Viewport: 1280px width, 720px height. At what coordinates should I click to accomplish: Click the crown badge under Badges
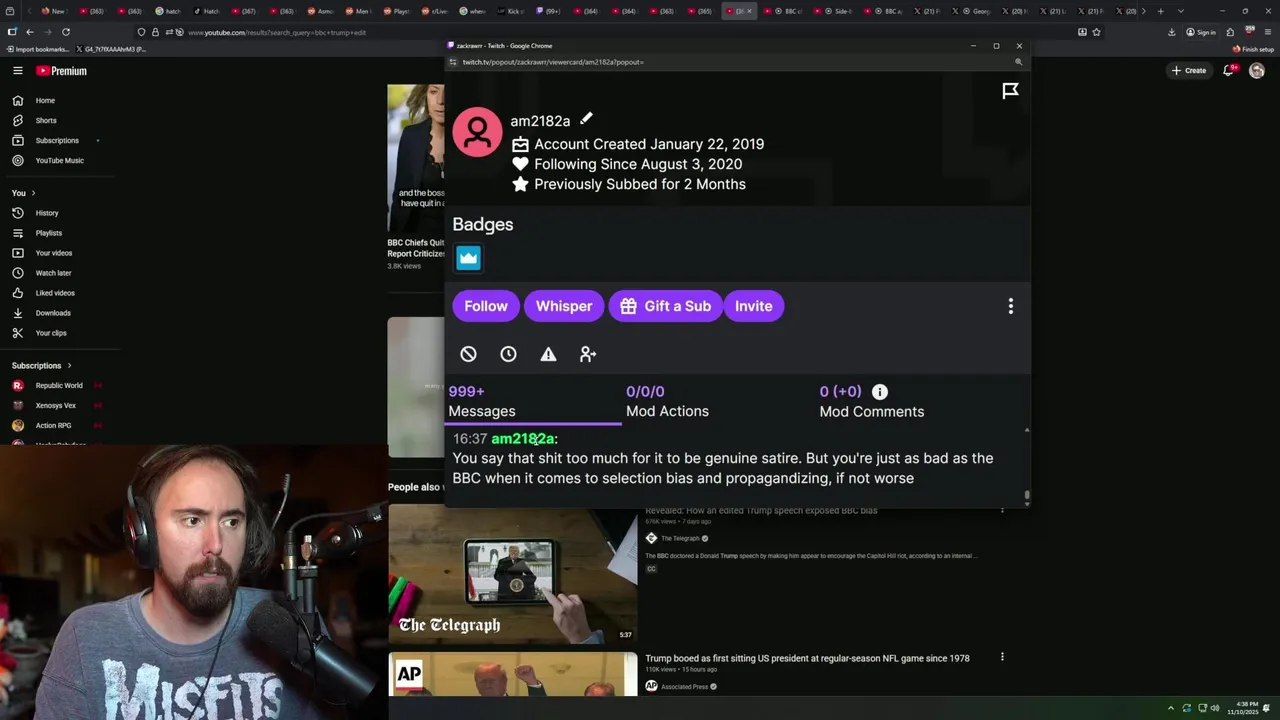point(468,258)
